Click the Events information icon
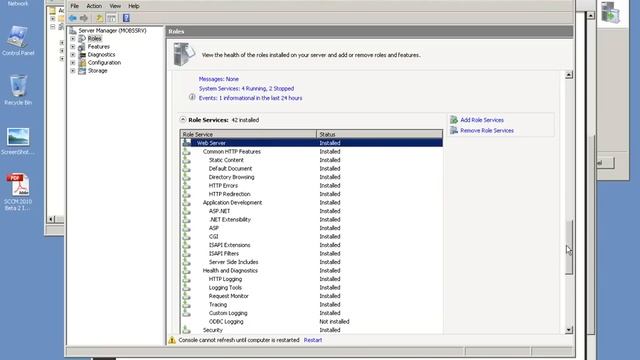The image size is (640, 360). (192, 97)
